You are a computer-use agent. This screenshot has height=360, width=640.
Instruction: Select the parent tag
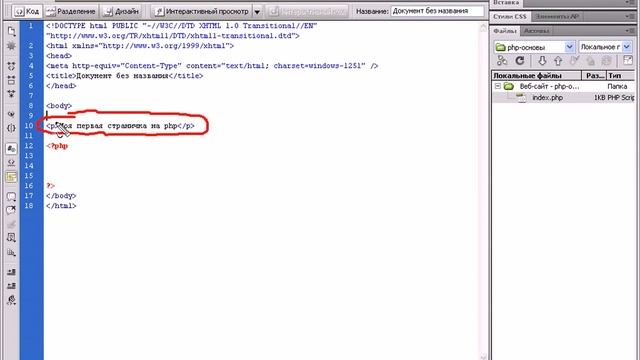point(11,114)
